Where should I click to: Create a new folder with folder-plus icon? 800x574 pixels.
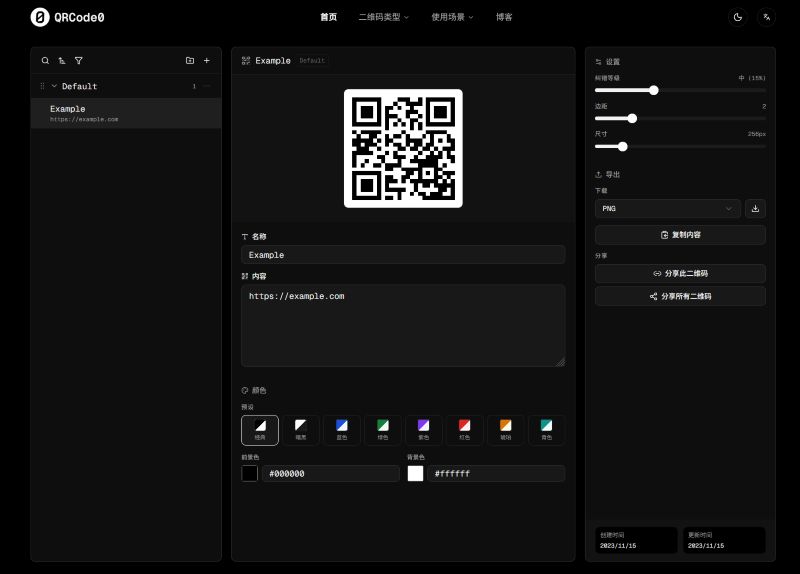[190, 60]
